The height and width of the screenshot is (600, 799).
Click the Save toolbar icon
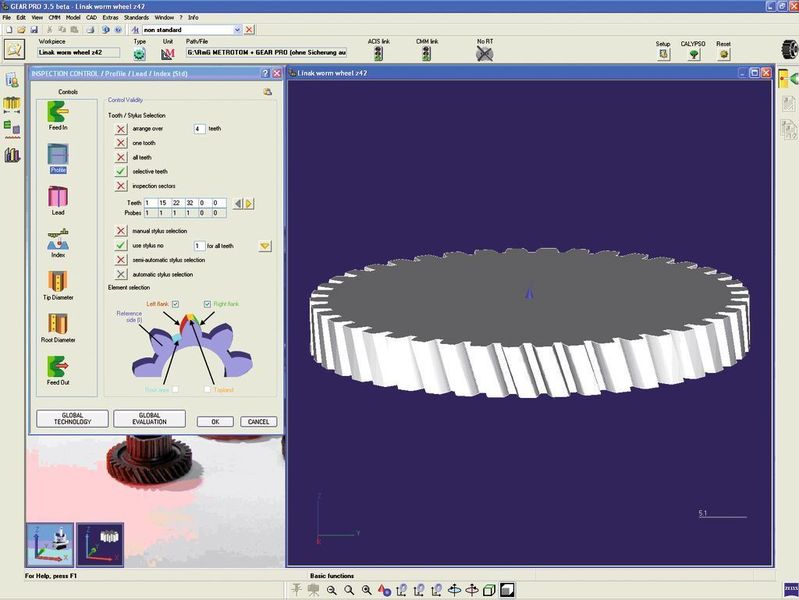point(34,30)
